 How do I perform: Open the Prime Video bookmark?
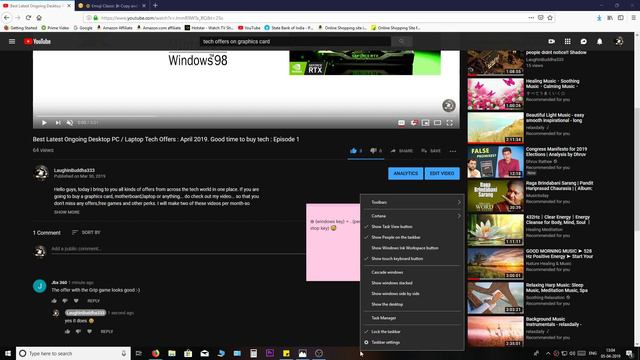pyautogui.click(x=55, y=28)
